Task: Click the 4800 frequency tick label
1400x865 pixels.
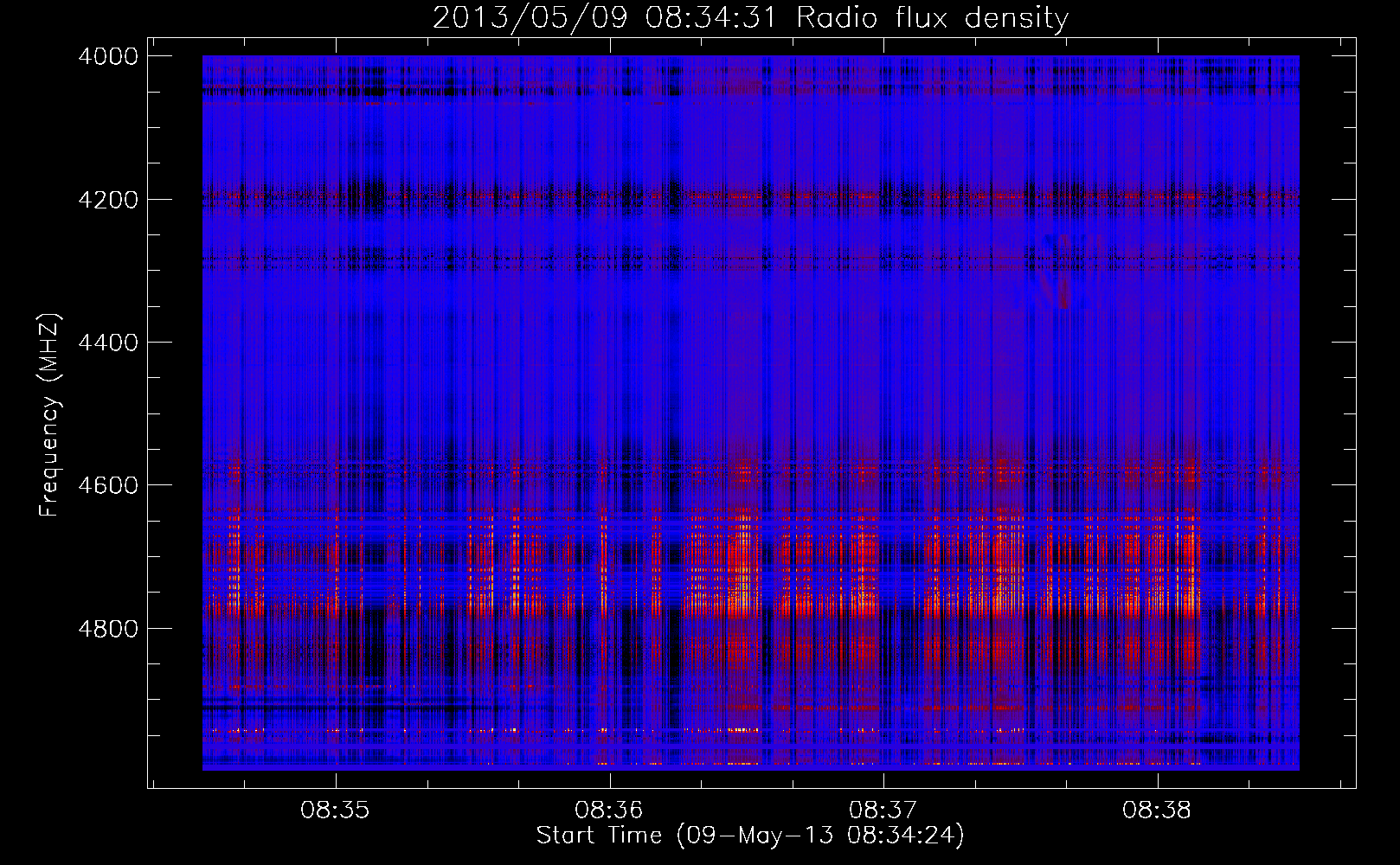Action: [x=108, y=629]
